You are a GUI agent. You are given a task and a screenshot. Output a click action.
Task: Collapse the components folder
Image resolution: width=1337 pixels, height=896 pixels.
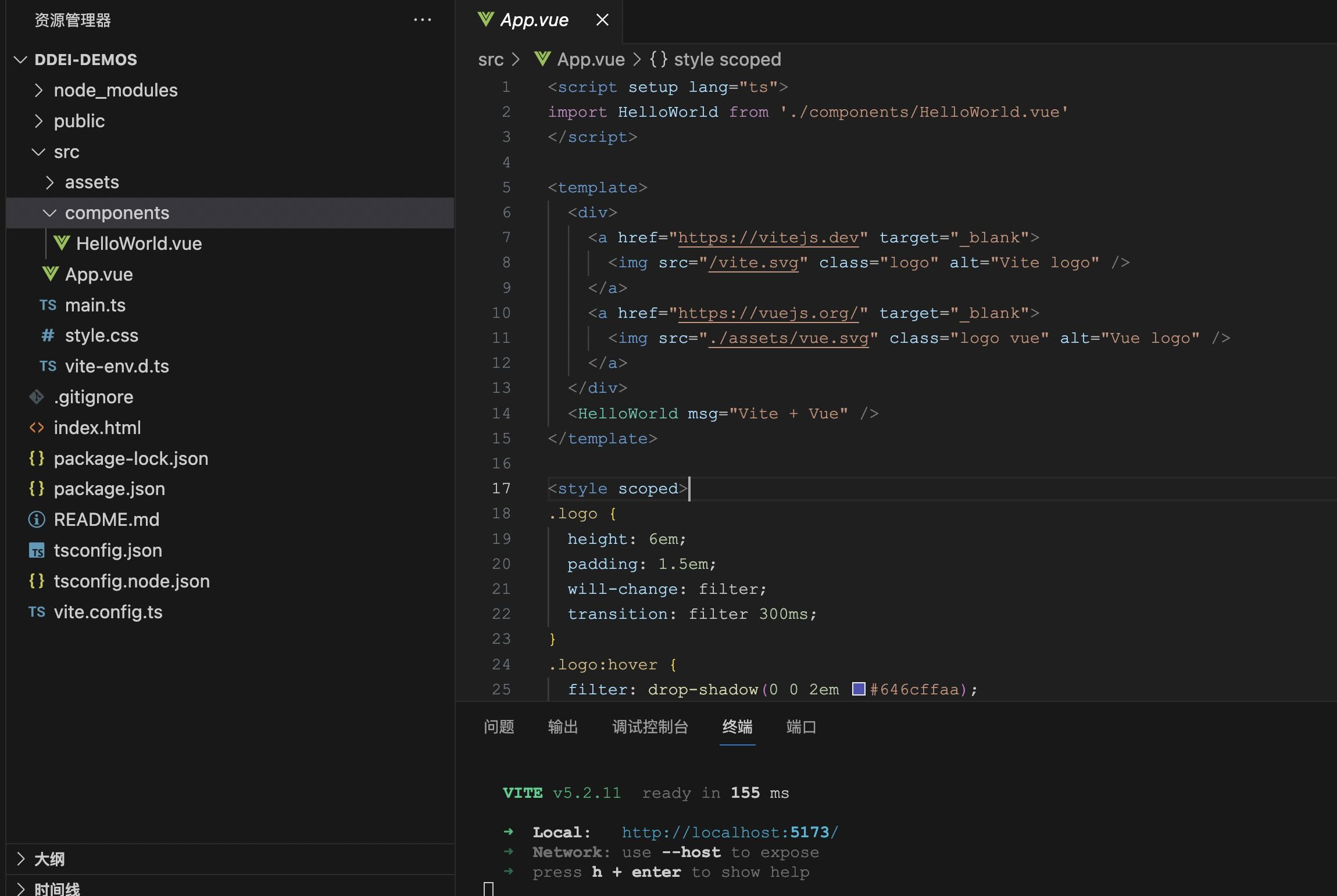[x=50, y=213]
